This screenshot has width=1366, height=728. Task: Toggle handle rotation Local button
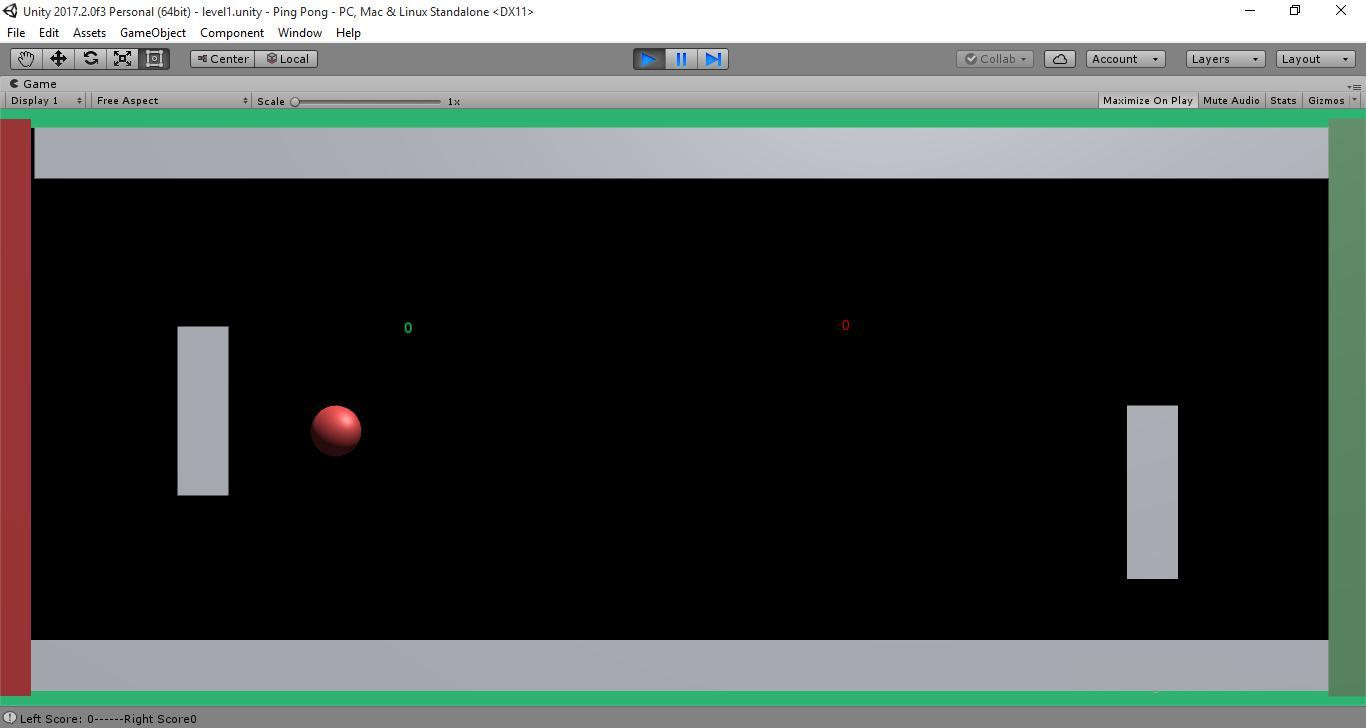click(287, 59)
